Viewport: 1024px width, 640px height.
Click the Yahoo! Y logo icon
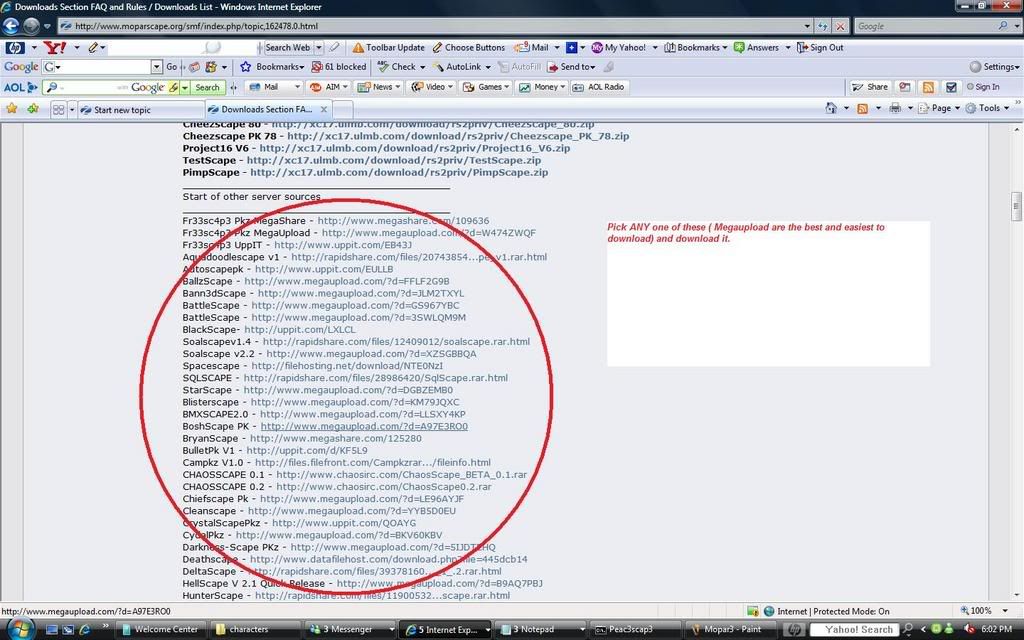(x=55, y=48)
